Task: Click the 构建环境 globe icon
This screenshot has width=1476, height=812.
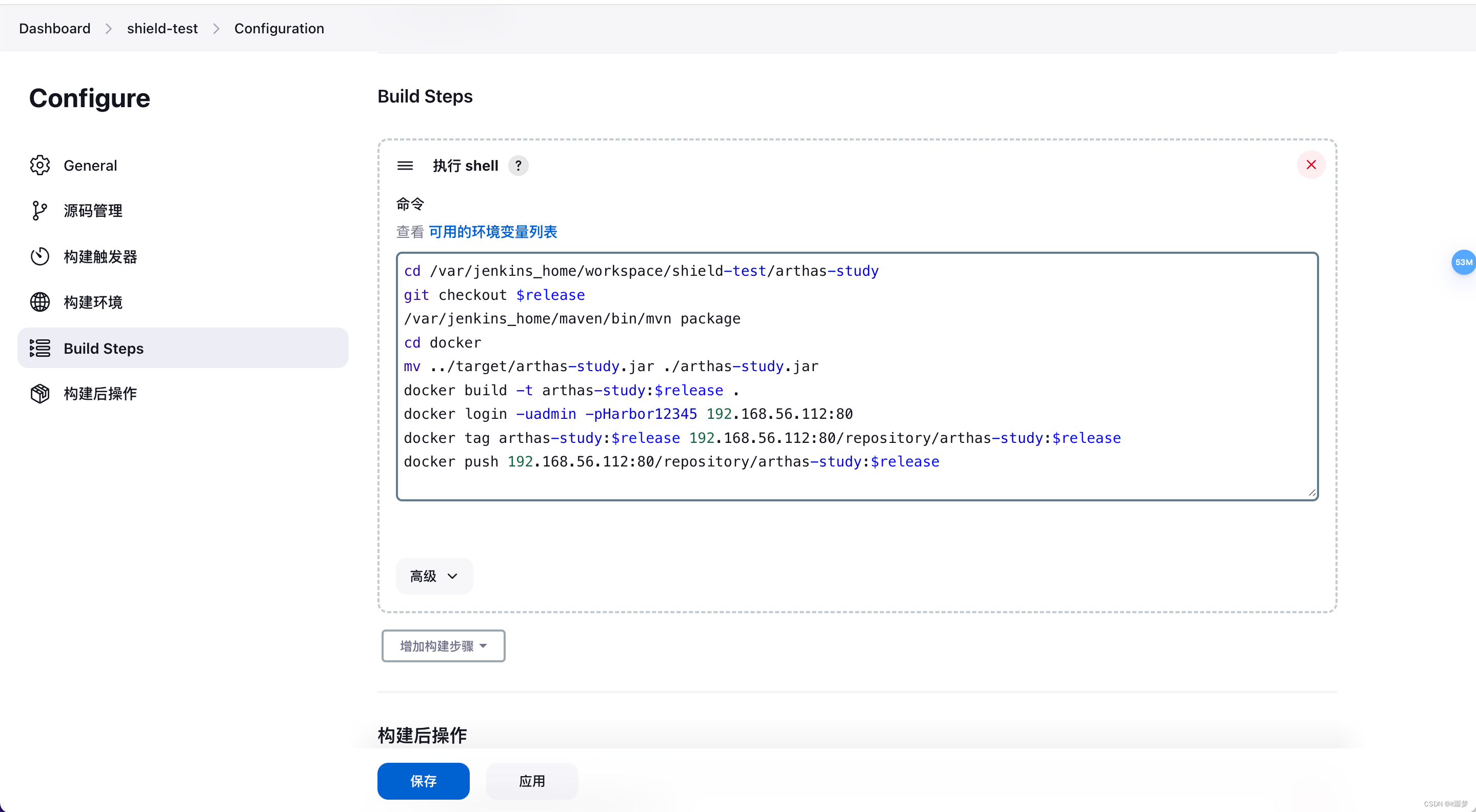Action: pyautogui.click(x=39, y=302)
